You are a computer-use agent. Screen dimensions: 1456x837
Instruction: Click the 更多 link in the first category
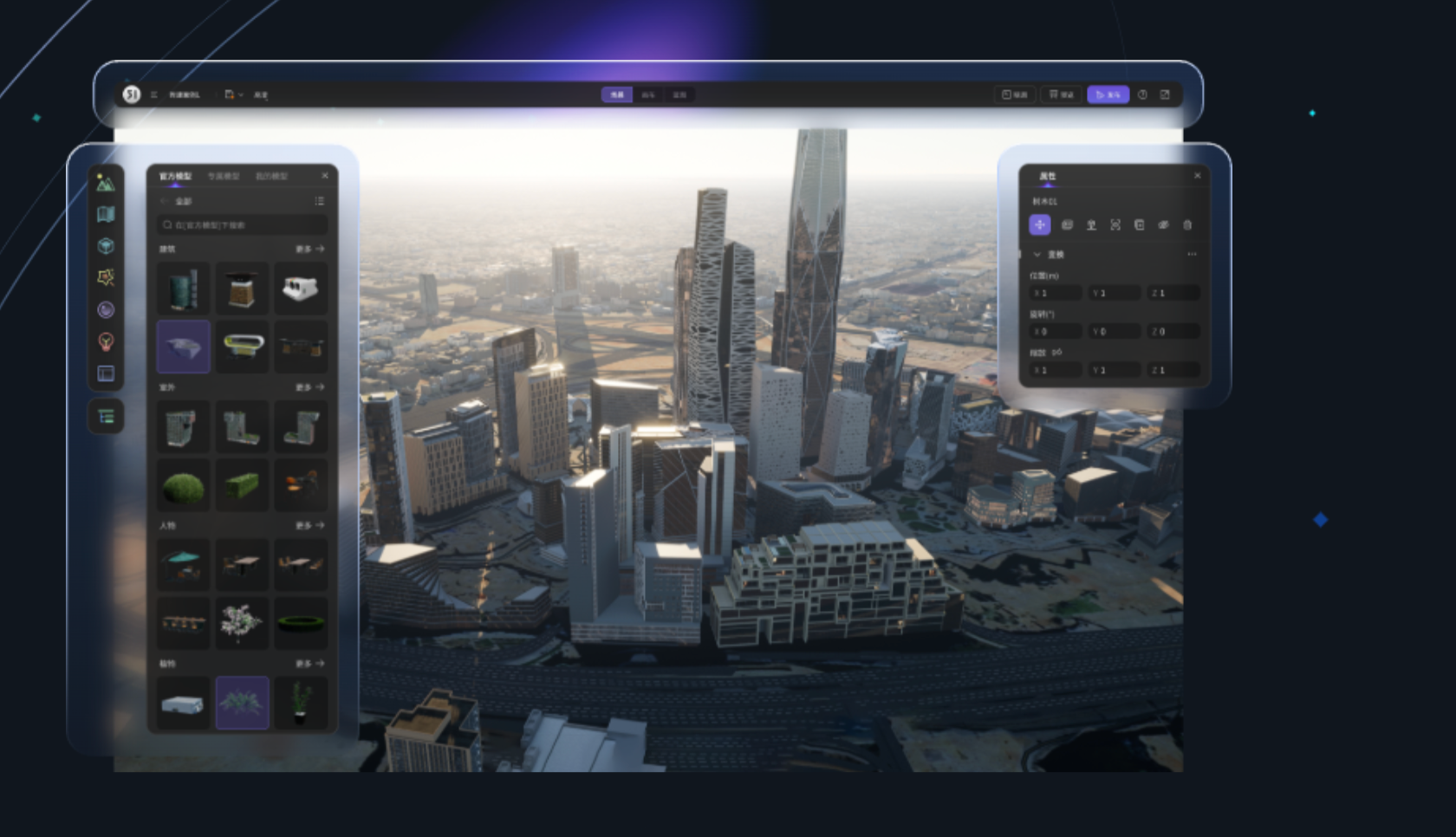coord(309,249)
